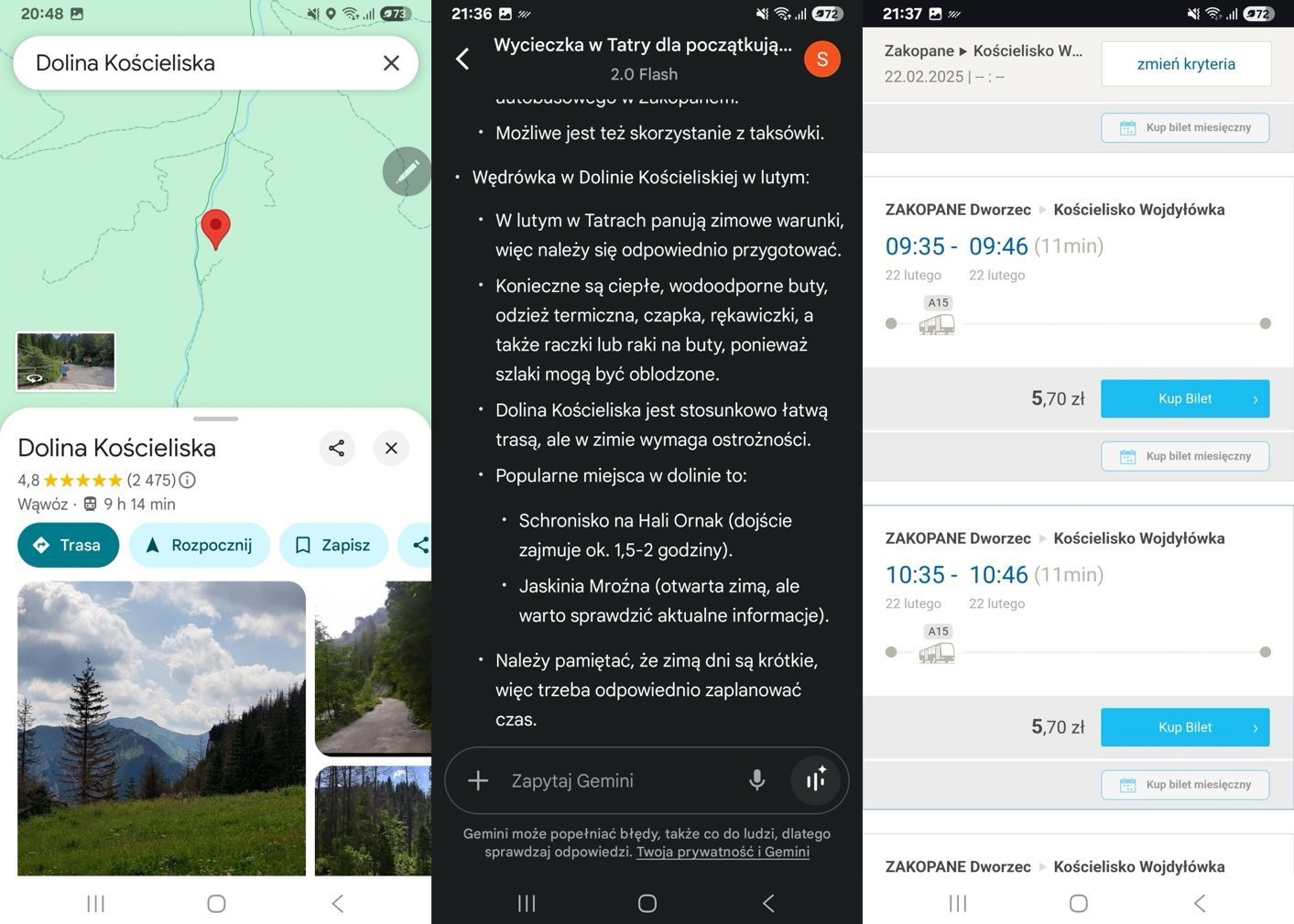Go back from Gemini conversation
Image resolution: width=1294 pixels, height=924 pixels.
(x=462, y=60)
